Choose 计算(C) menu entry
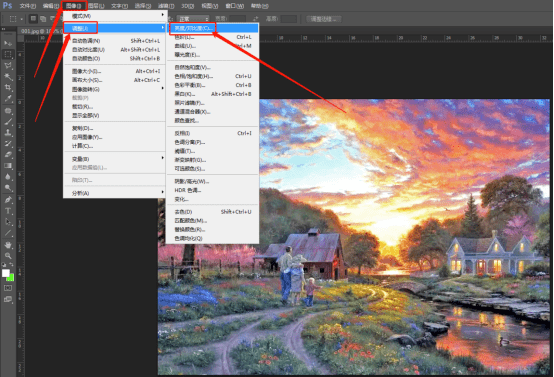 (114, 146)
